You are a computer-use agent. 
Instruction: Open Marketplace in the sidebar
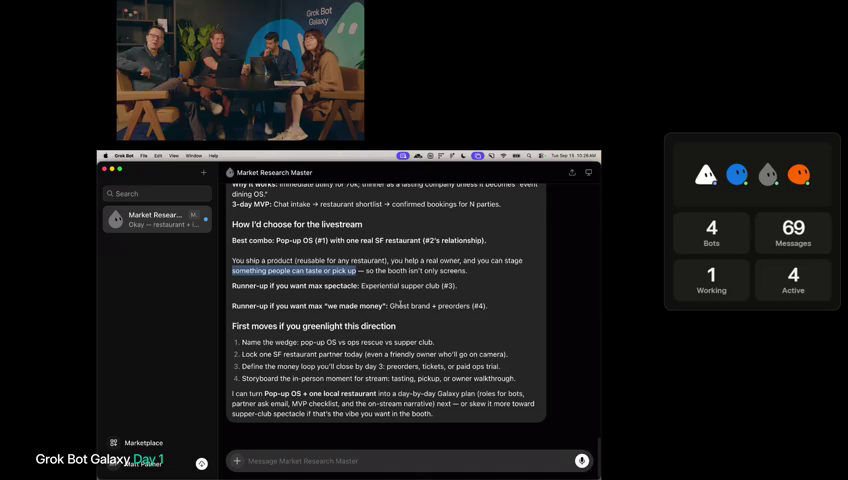point(136,443)
